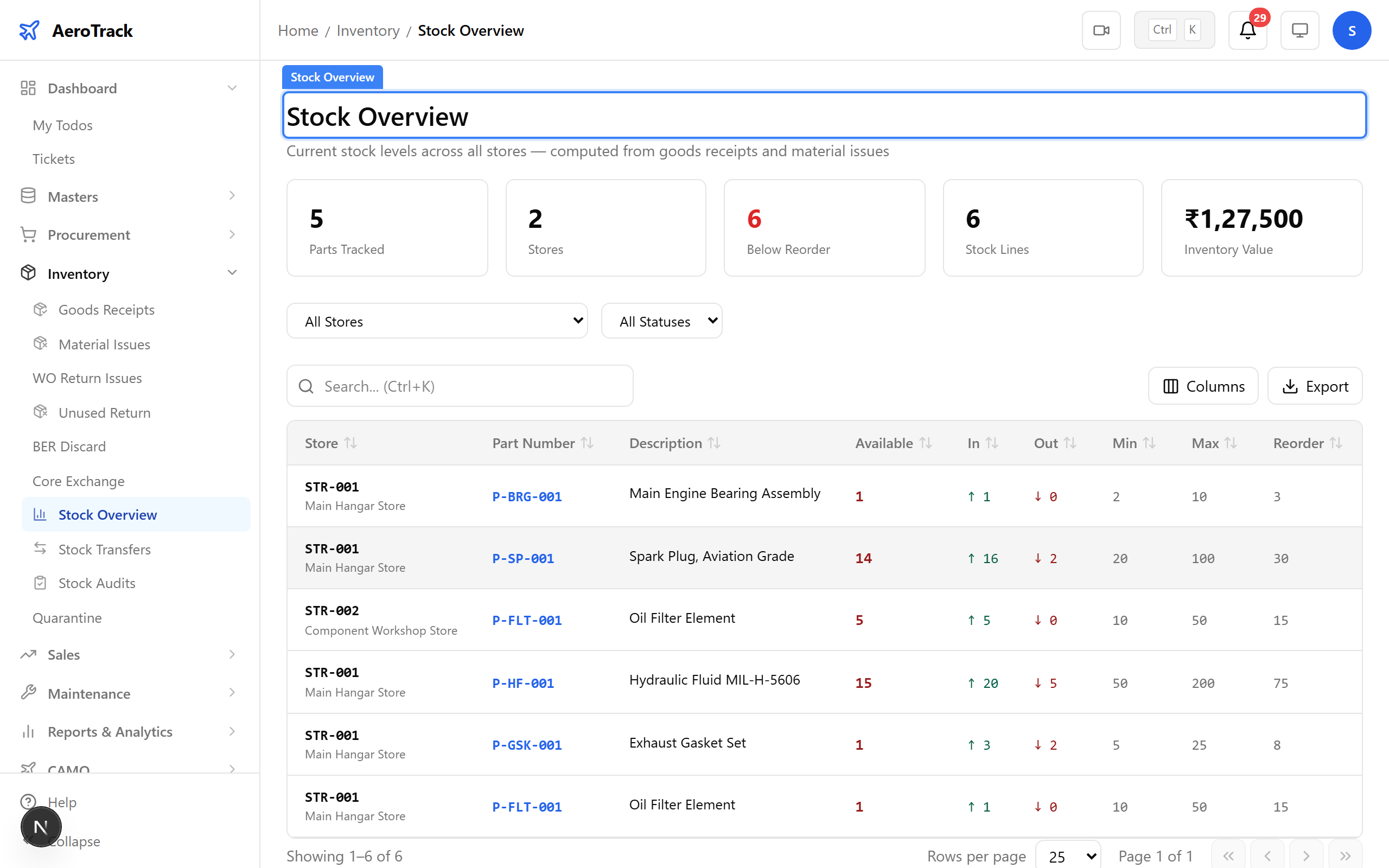Open the notifications bell with 29 alerts
Viewport: 1389px width, 868px height.
1247,30
